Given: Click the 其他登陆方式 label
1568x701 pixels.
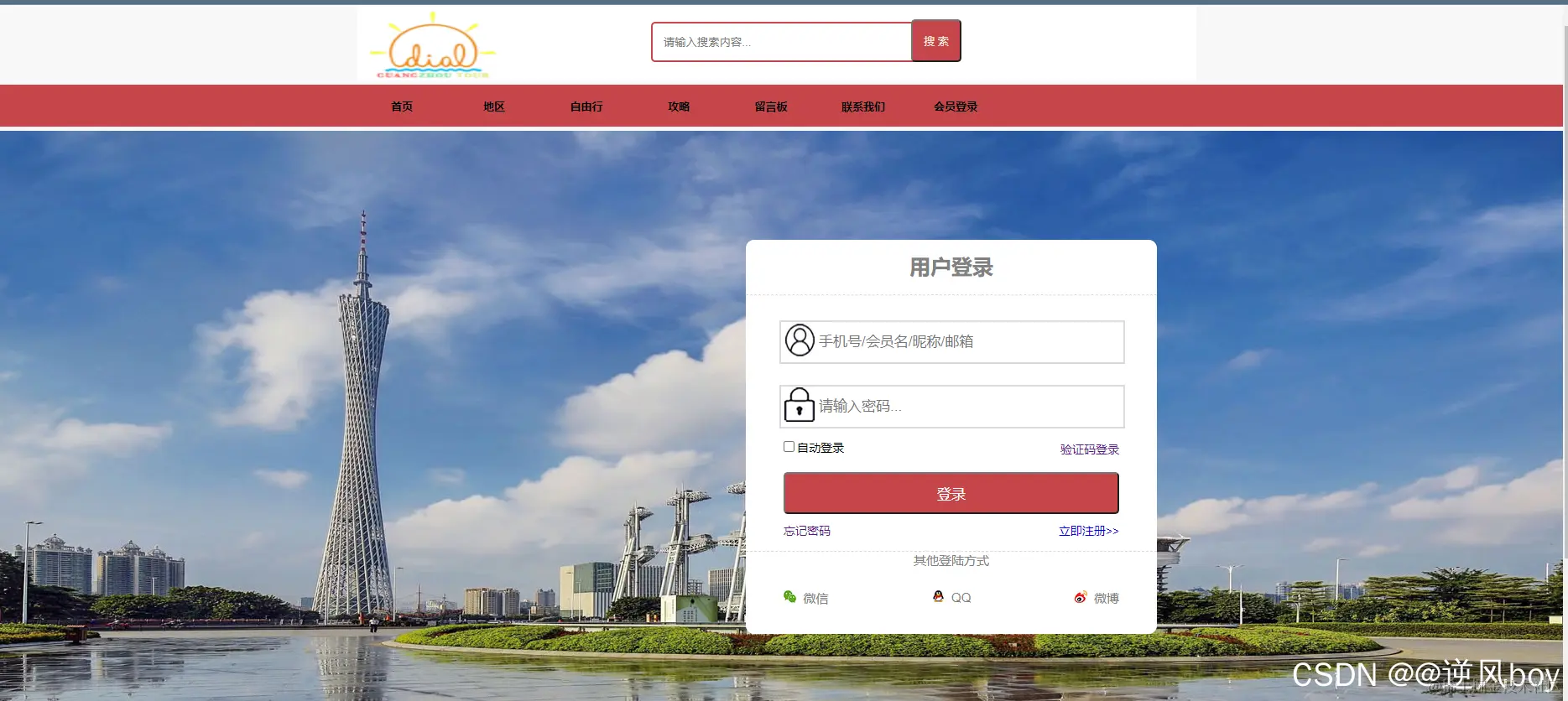Looking at the screenshot, I should click(951, 561).
